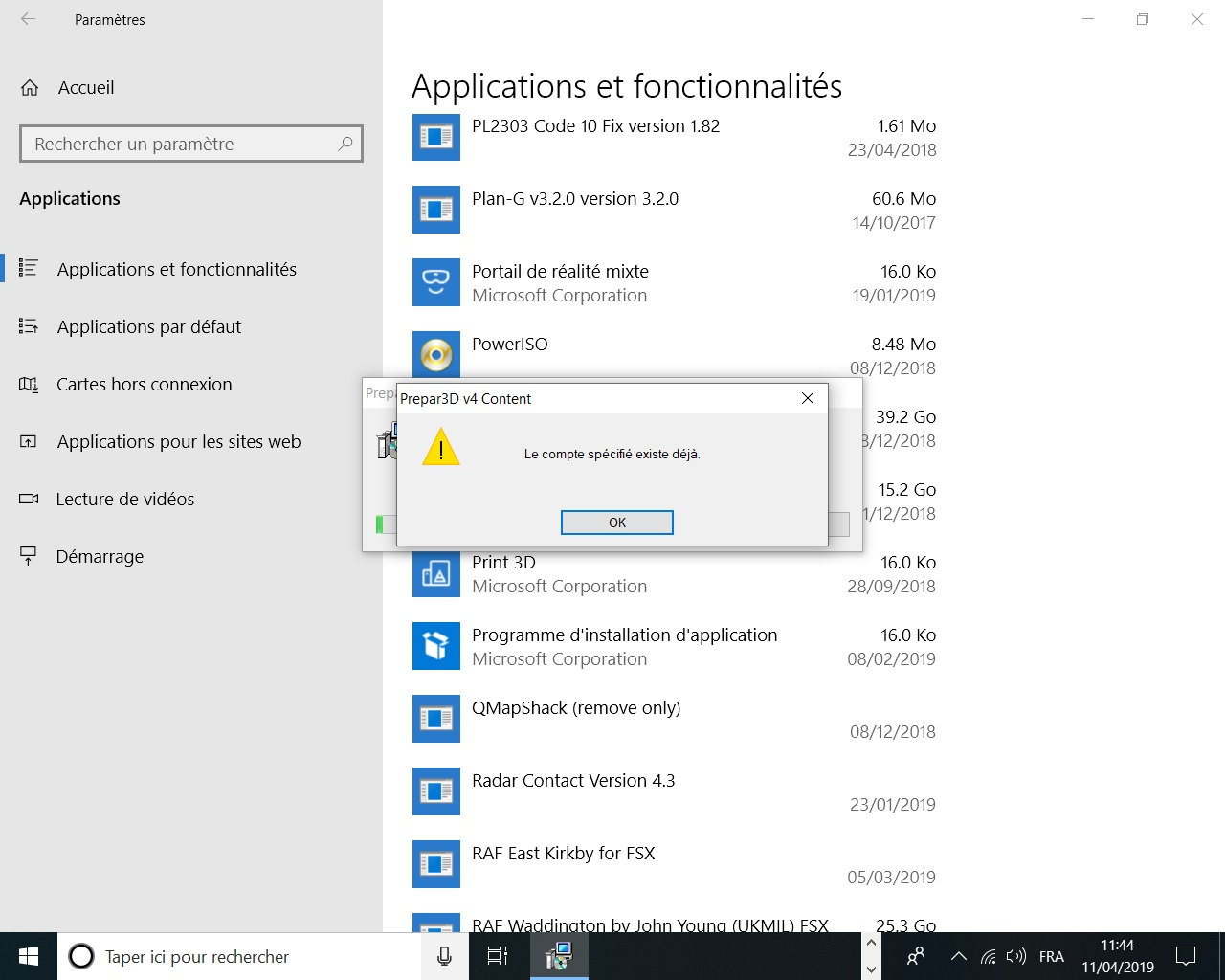Click the PowerISO disc icon
The image size is (1225, 980).
pyautogui.click(x=436, y=354)
